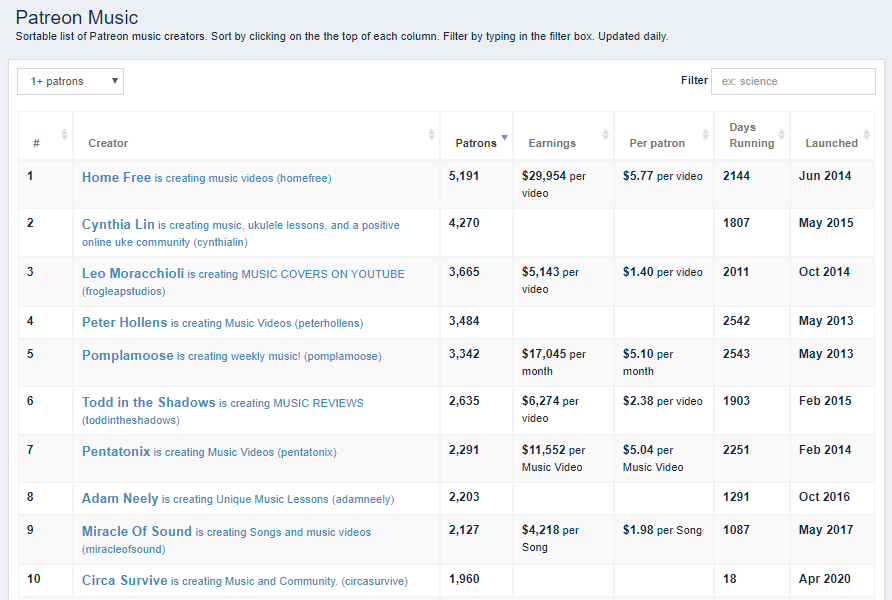Image resolution: width=892 pixels, height=600 pixels.
Task: Open the Leo Moracchioli creator link
Action: [x=243, y=282]
